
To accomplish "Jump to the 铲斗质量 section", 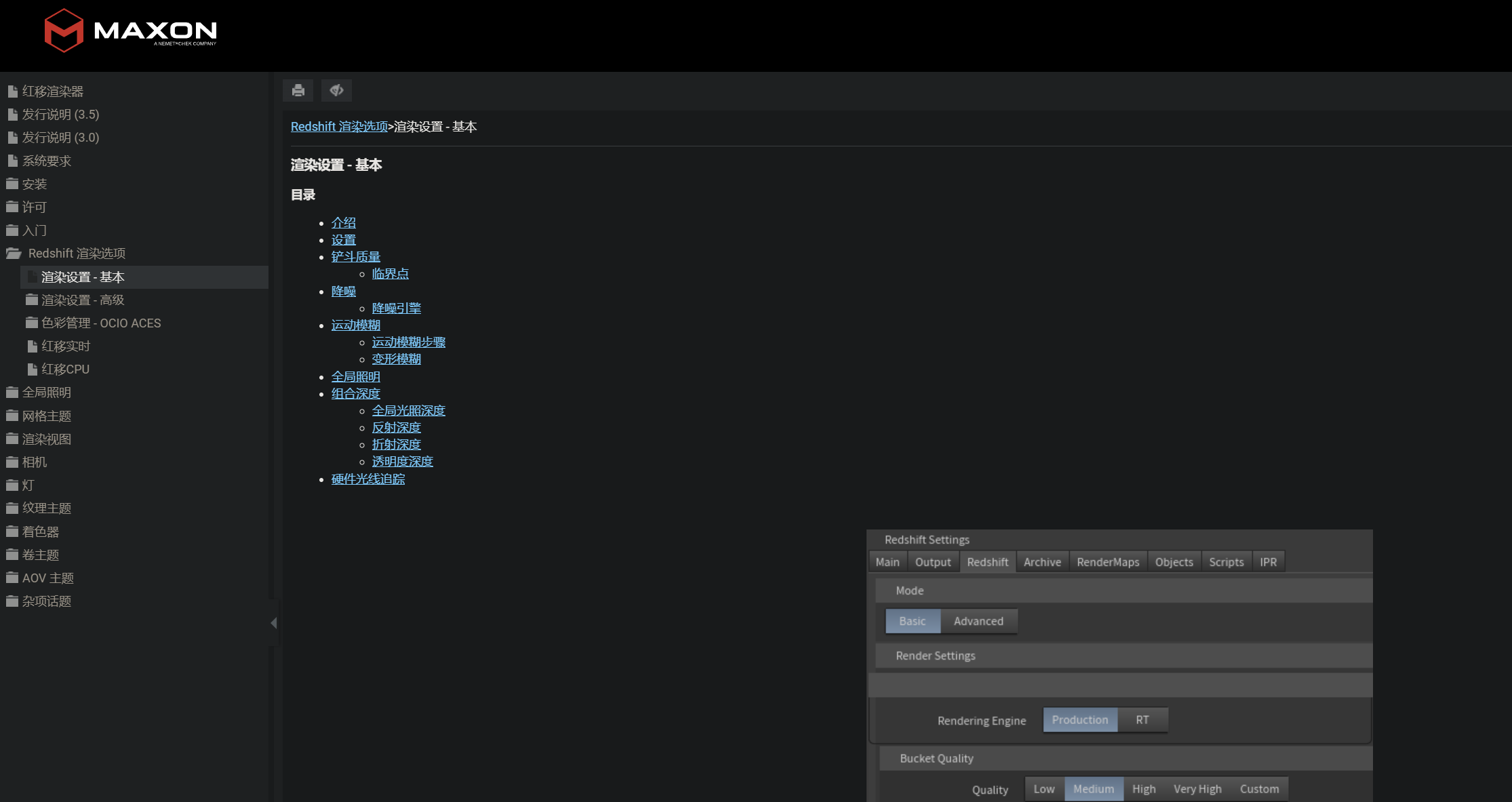I will [356, 256].
